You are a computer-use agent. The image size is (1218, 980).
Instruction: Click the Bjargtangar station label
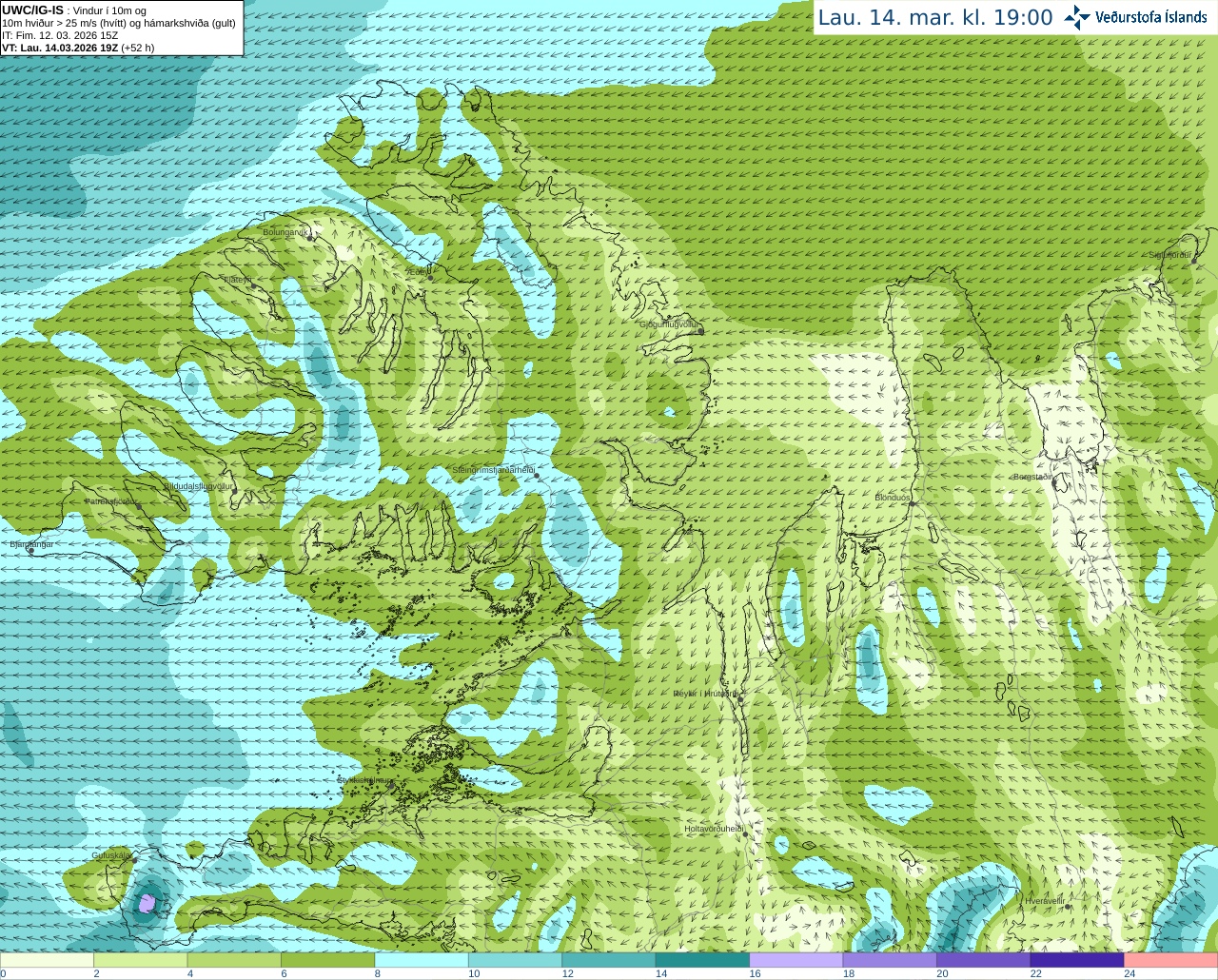[x=31, y=544]
